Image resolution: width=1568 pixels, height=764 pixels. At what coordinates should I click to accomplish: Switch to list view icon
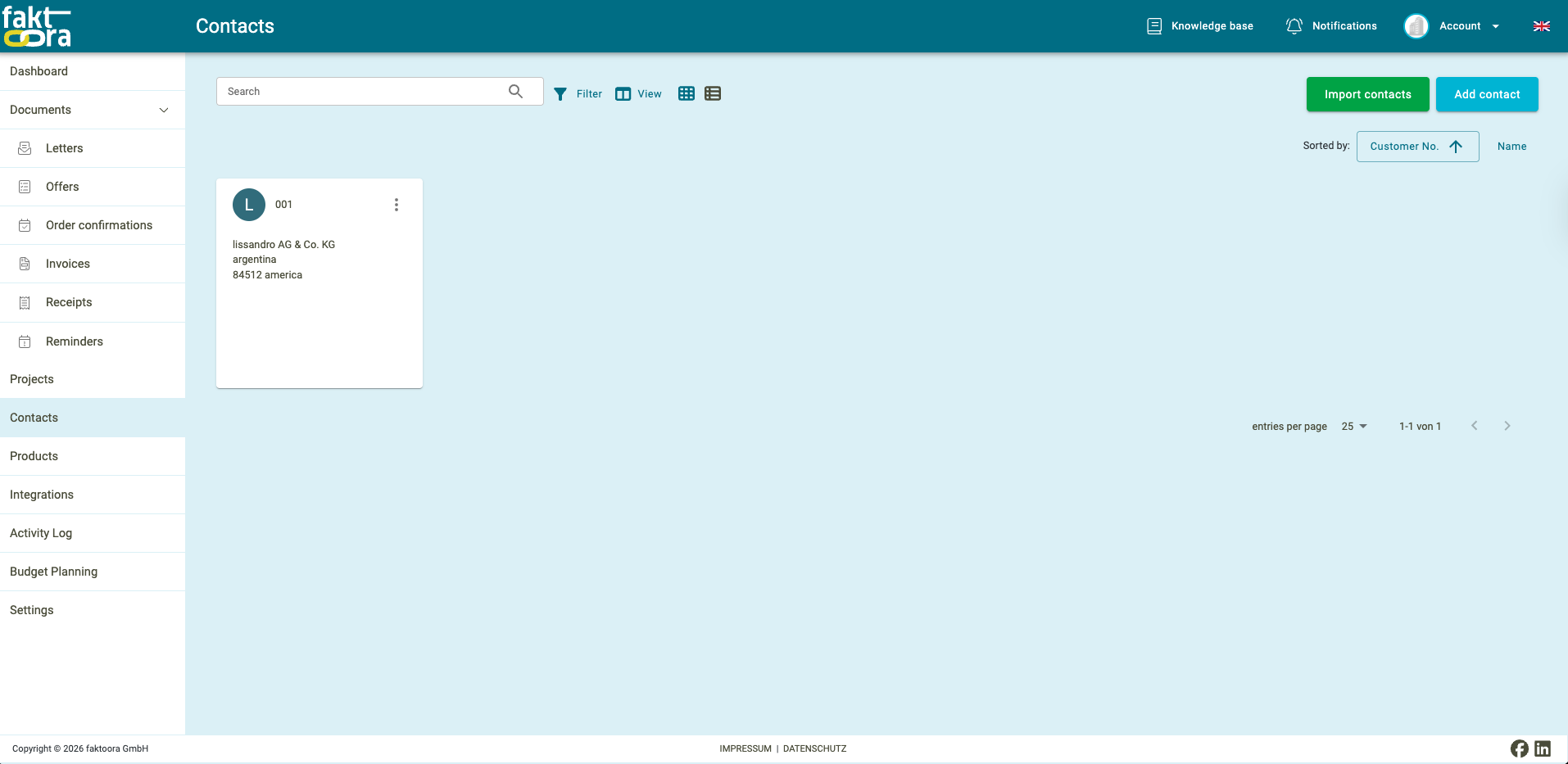pyautogui.click(x=713, y=94)
